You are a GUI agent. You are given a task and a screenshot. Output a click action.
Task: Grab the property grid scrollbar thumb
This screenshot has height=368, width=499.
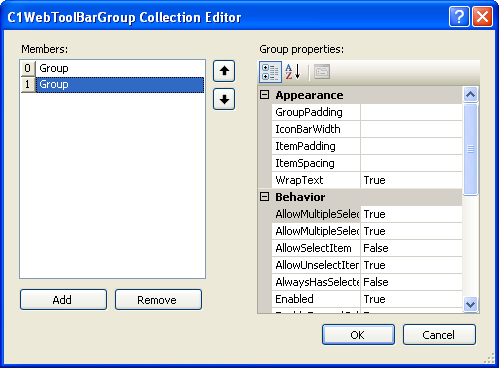pos(470,149)
